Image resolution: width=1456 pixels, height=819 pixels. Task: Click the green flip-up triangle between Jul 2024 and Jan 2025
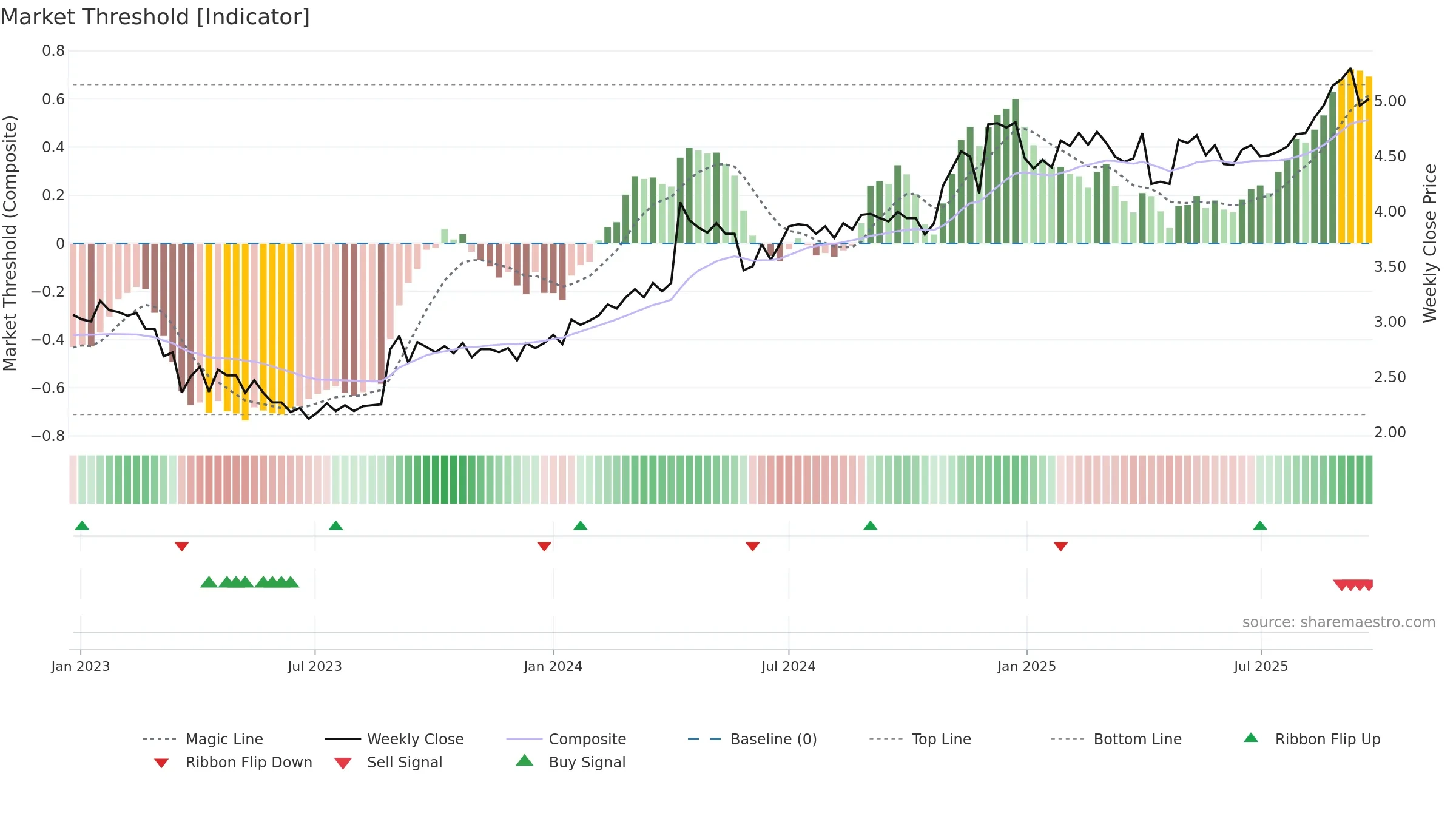tap(870, 525)
